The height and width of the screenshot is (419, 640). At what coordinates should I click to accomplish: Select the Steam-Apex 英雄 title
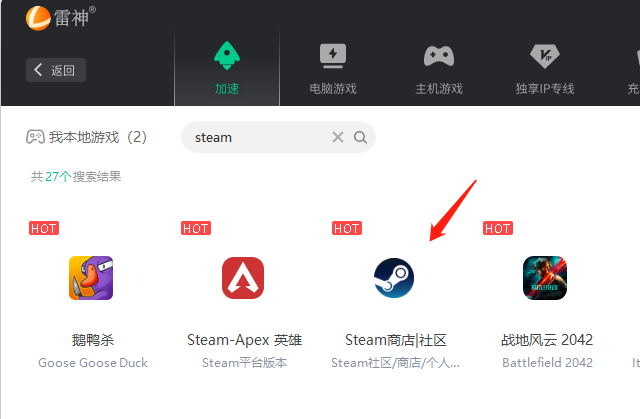click(x=244, y=340)
